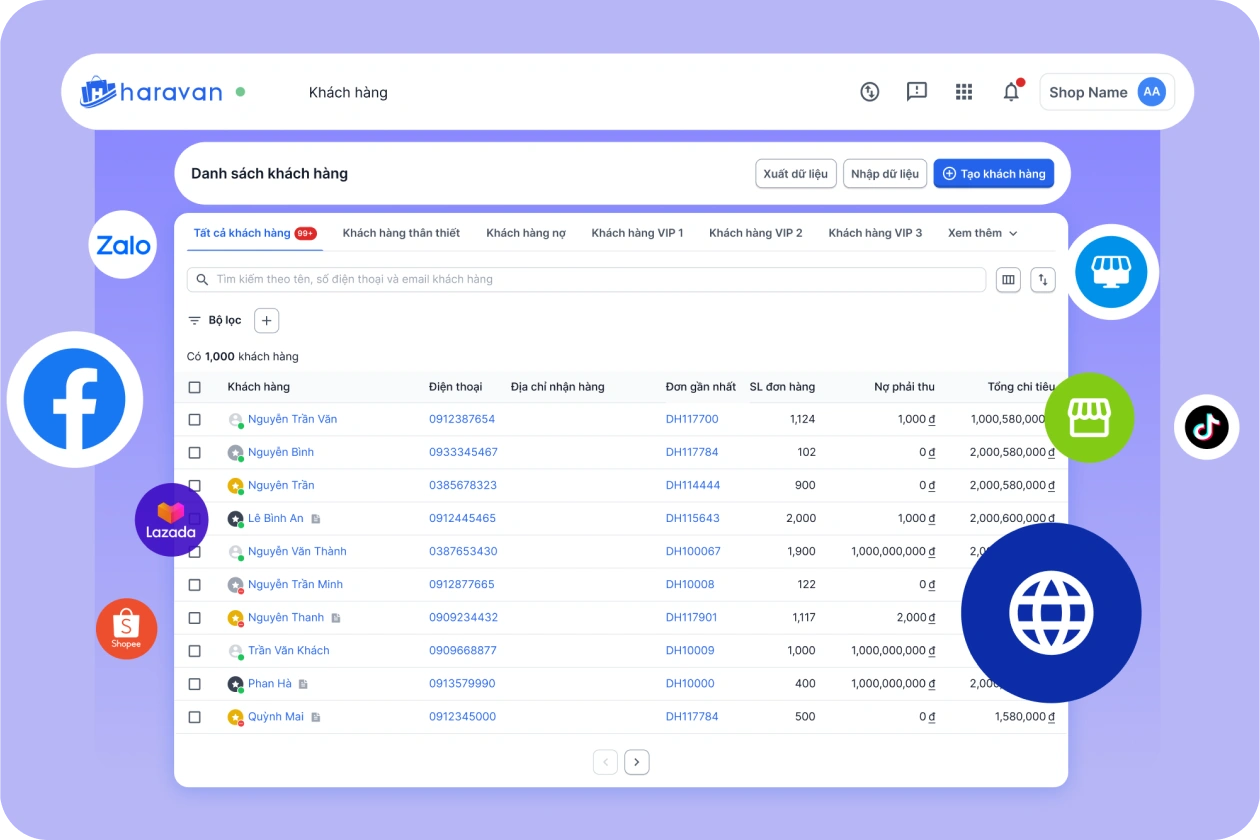This screenshot has height=840, width=1260.
Task: Click the currency exchange icon in header
Action: click(x=870, y=92)
